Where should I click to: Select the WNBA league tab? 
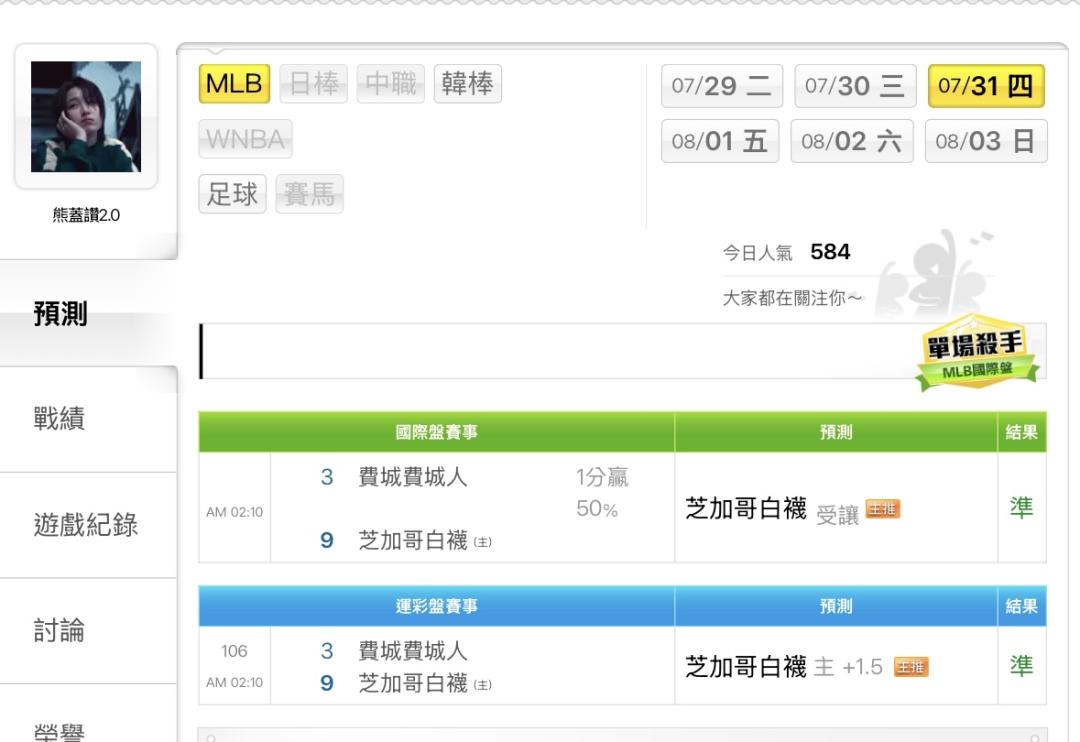(x=245, y=139)
